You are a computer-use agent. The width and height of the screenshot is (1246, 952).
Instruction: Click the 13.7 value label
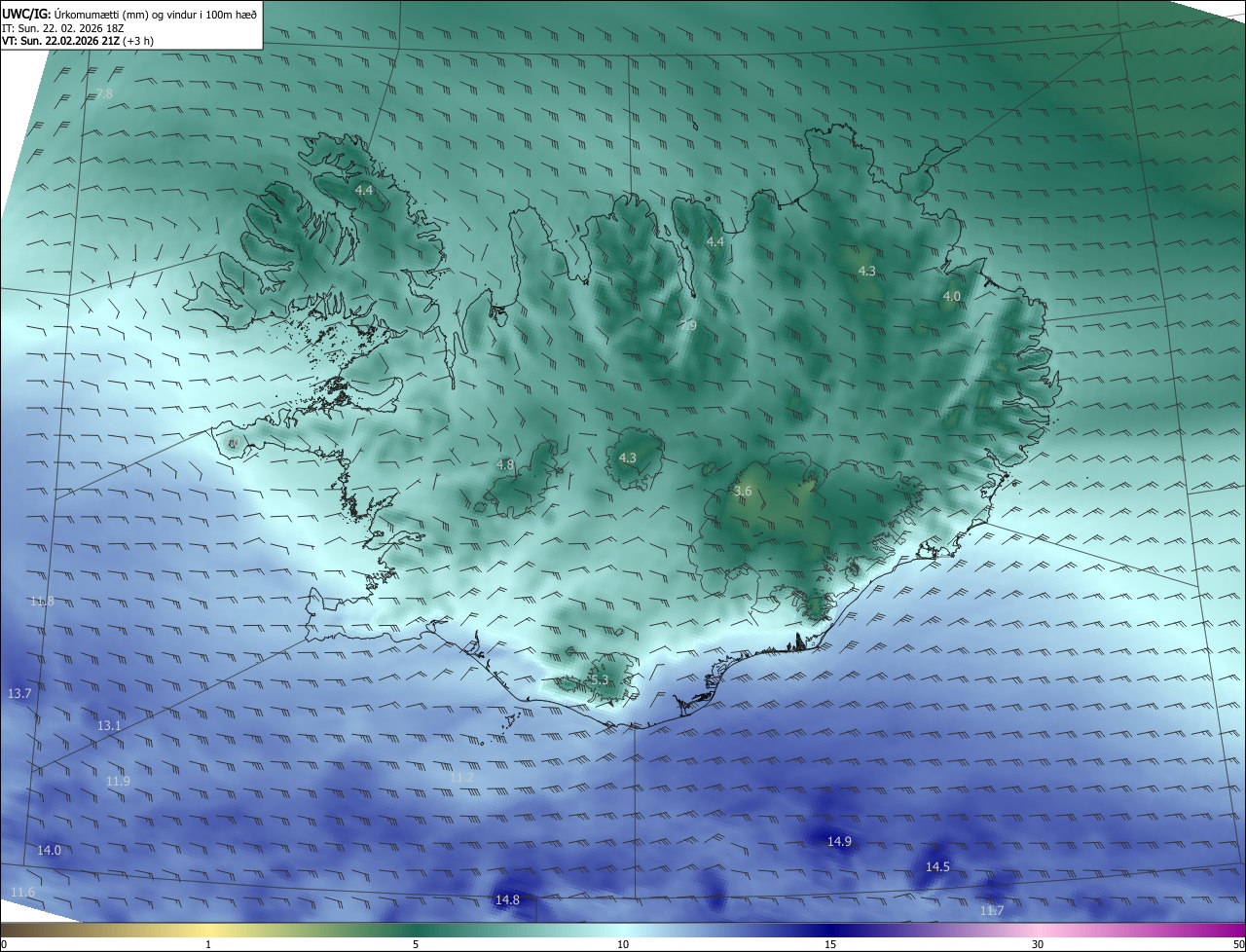pos(19,693)
